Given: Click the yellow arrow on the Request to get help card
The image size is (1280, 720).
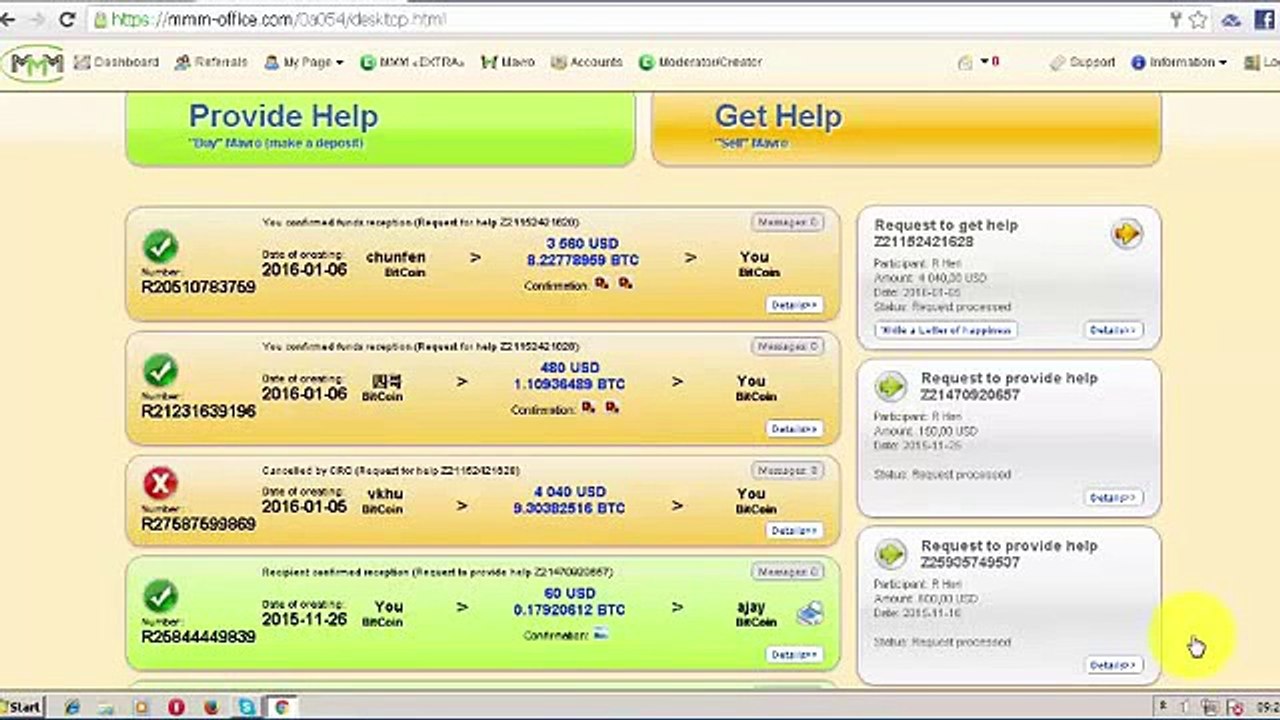Looking at the screenshot, I should [1127, 234].
